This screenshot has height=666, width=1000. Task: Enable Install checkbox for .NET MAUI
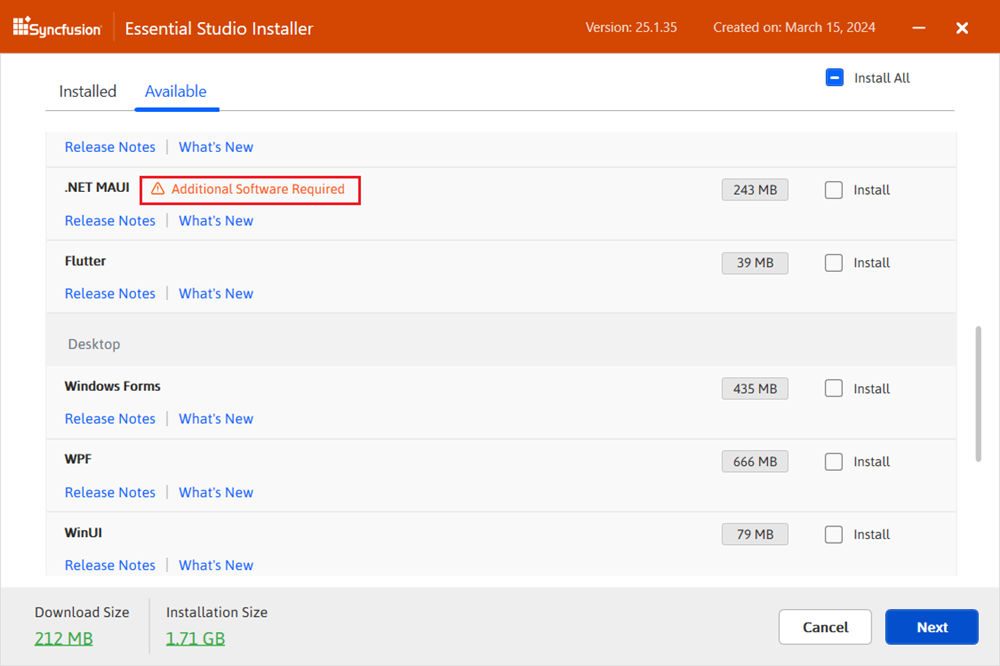[x=834, y=190]
